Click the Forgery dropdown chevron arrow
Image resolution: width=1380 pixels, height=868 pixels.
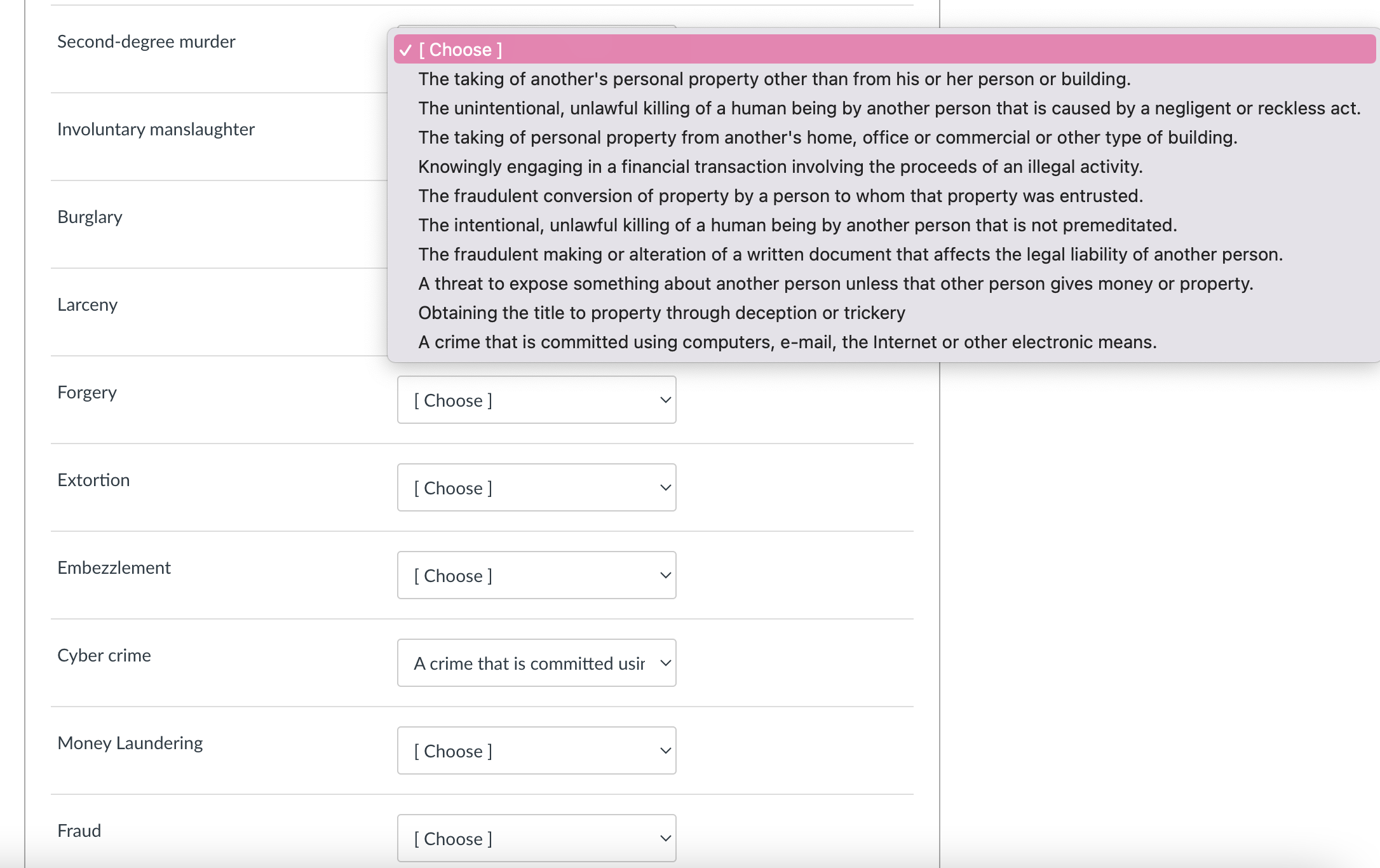tap(665, 400)
